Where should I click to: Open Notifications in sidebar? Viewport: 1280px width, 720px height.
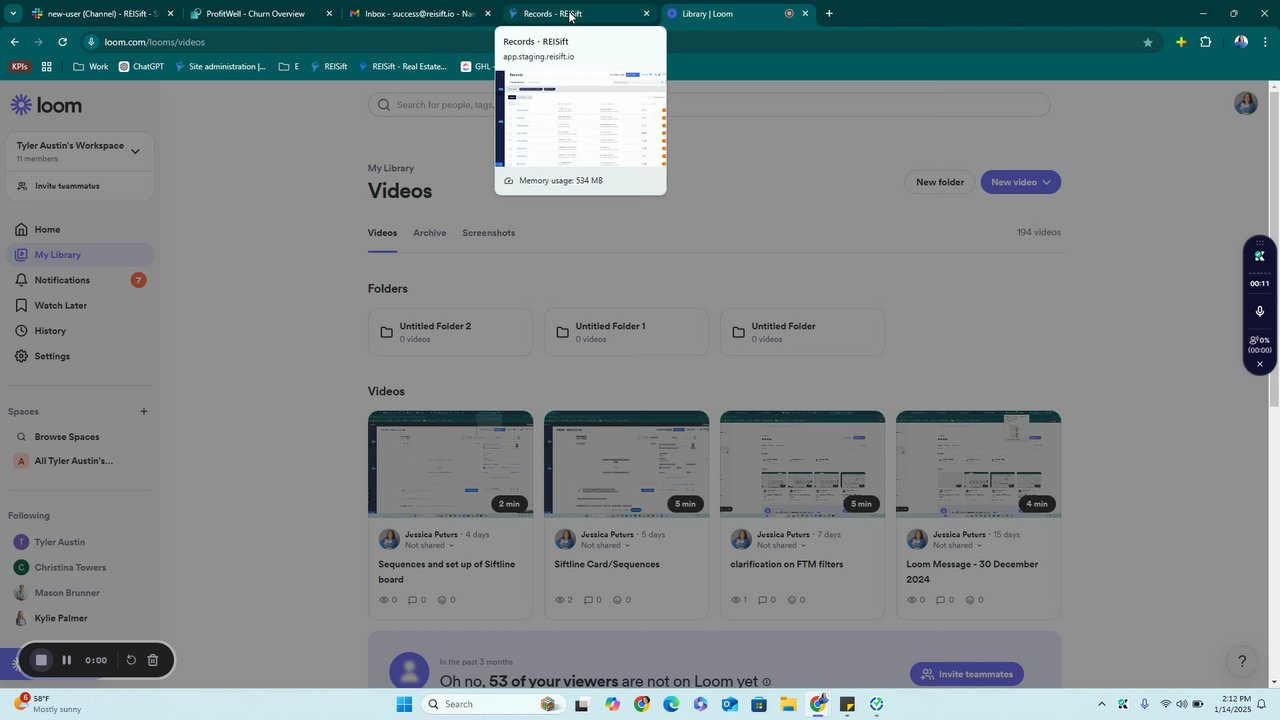click(80, 280)
